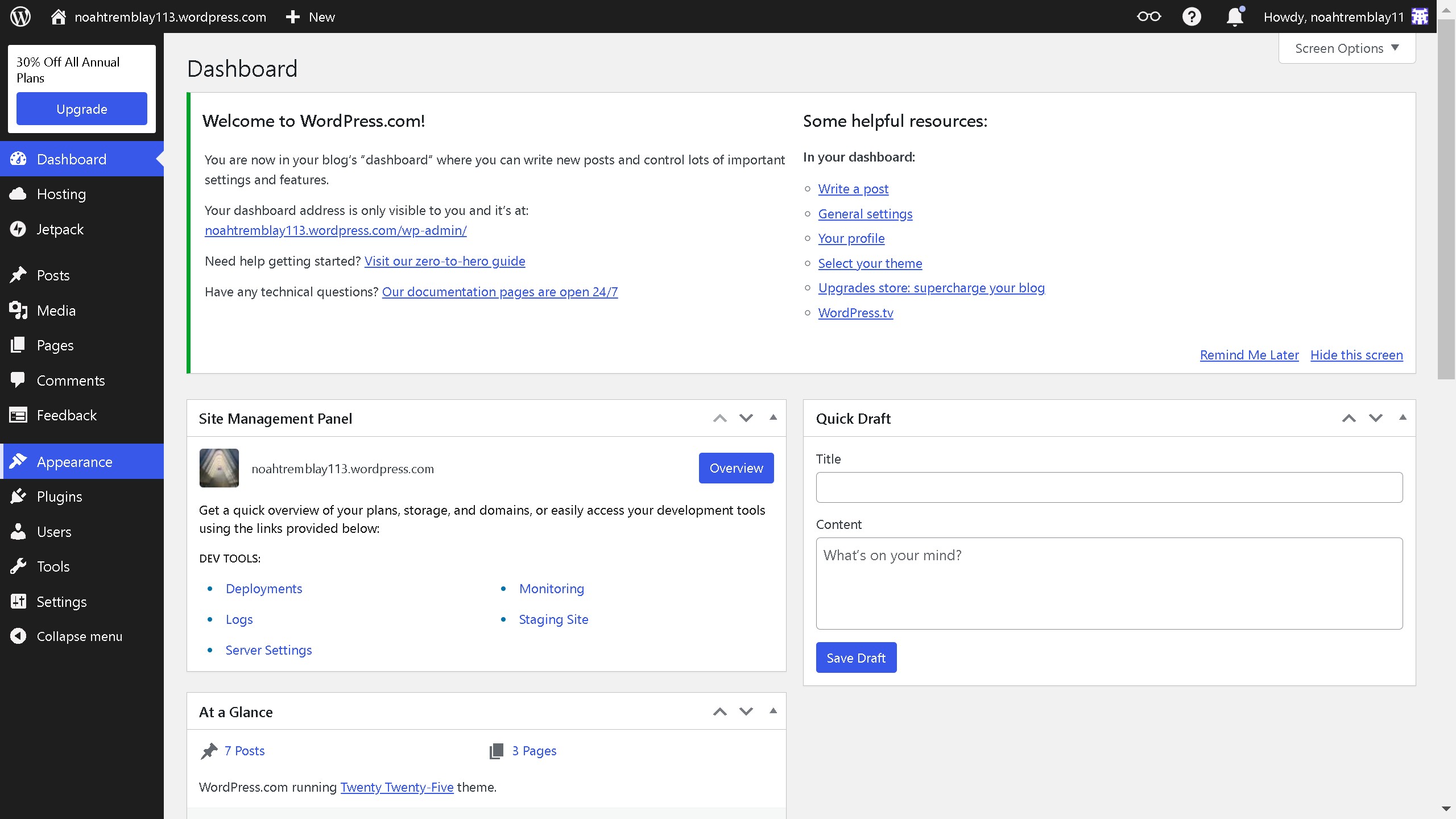Click the Collapse menu arrow icon

pos(18,636)
